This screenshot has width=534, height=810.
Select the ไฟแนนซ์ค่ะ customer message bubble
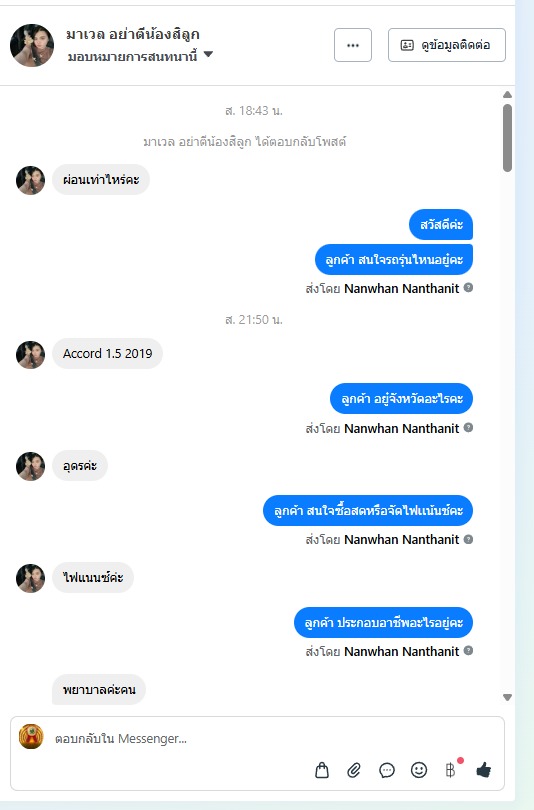tap(93, 577)
